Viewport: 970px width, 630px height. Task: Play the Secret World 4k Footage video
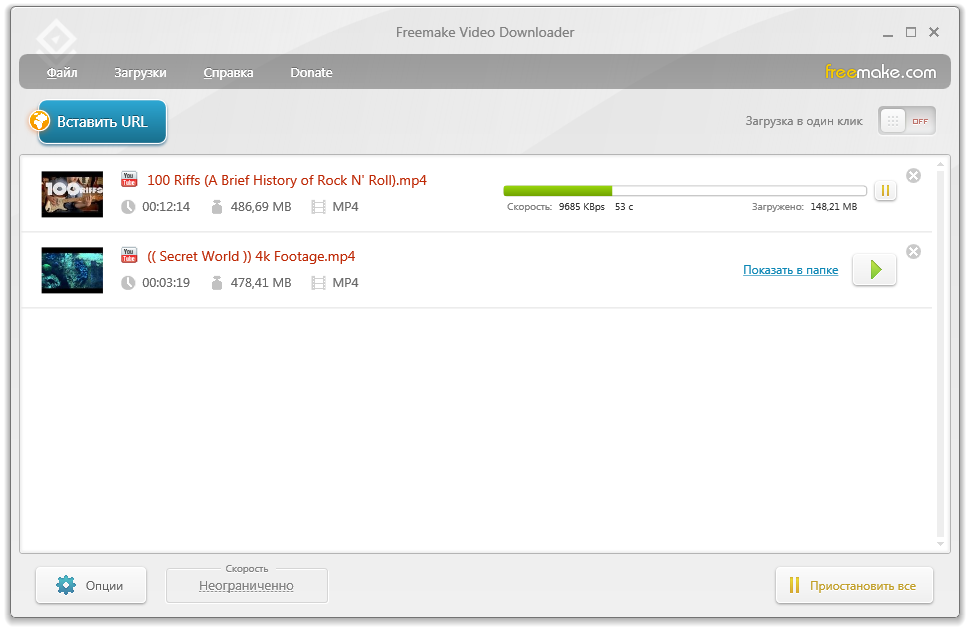pos(874,270)
